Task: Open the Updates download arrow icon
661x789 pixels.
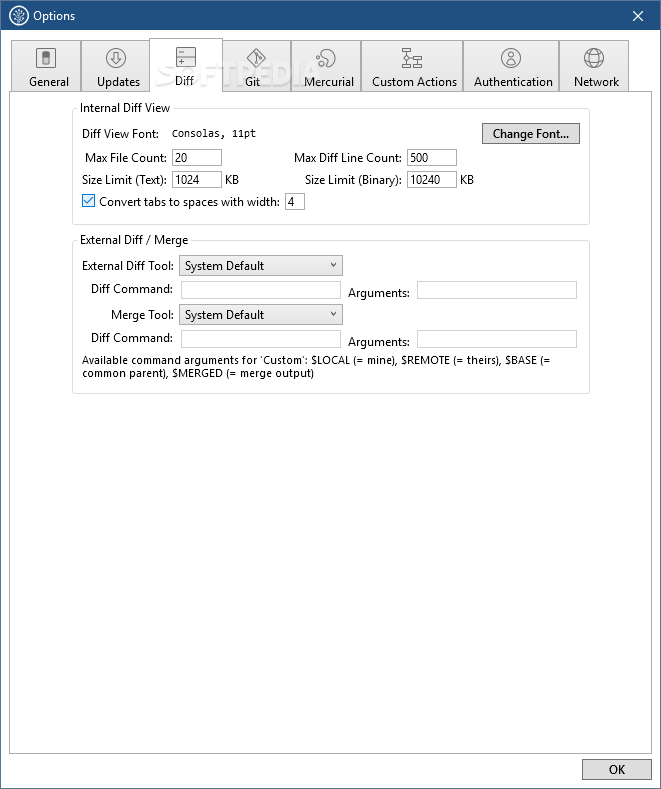Action: coord(116,58)
